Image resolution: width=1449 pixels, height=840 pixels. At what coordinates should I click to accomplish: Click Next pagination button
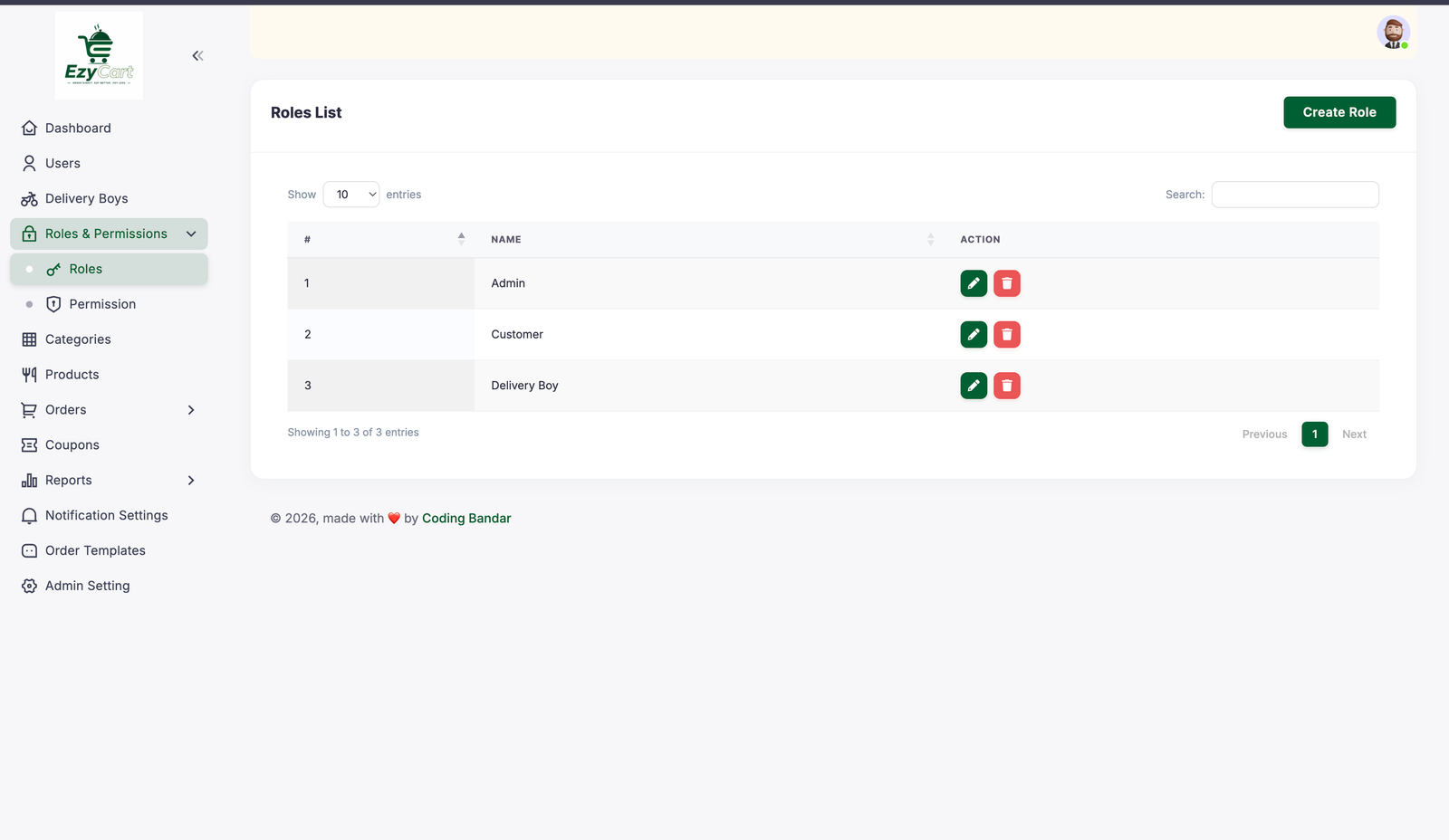[1354, 434]
